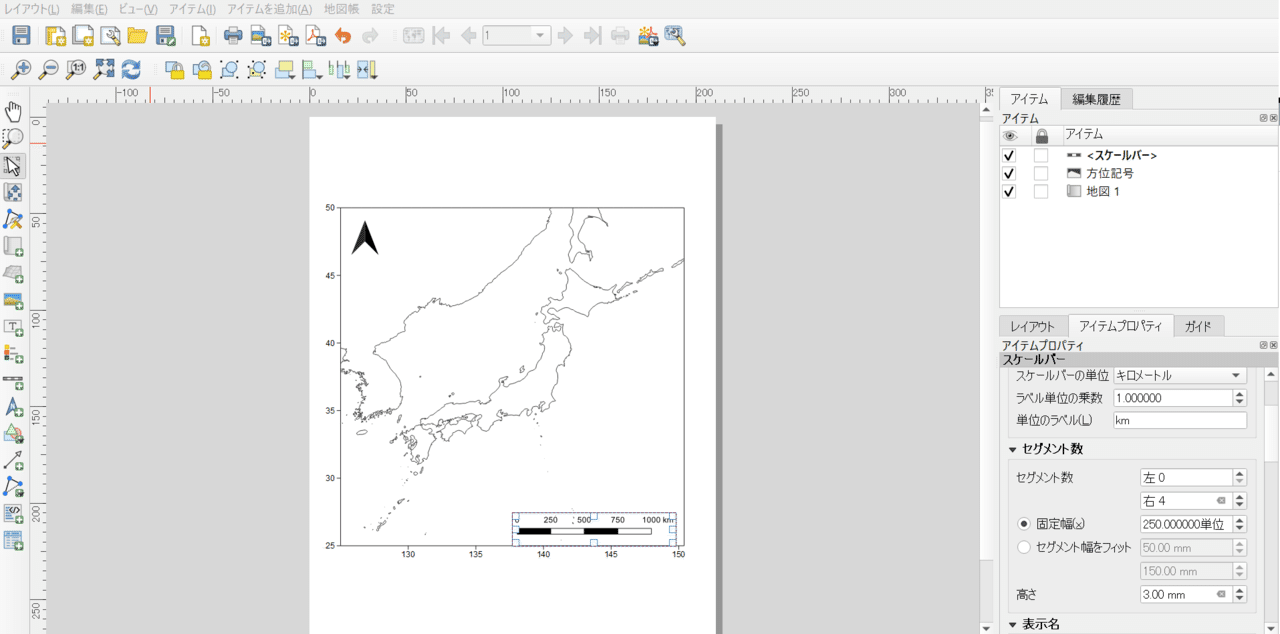Viewport: 1280px width, 634px height.
Task: Activate the Select/Move Item tool
Action: coord(13,166)
